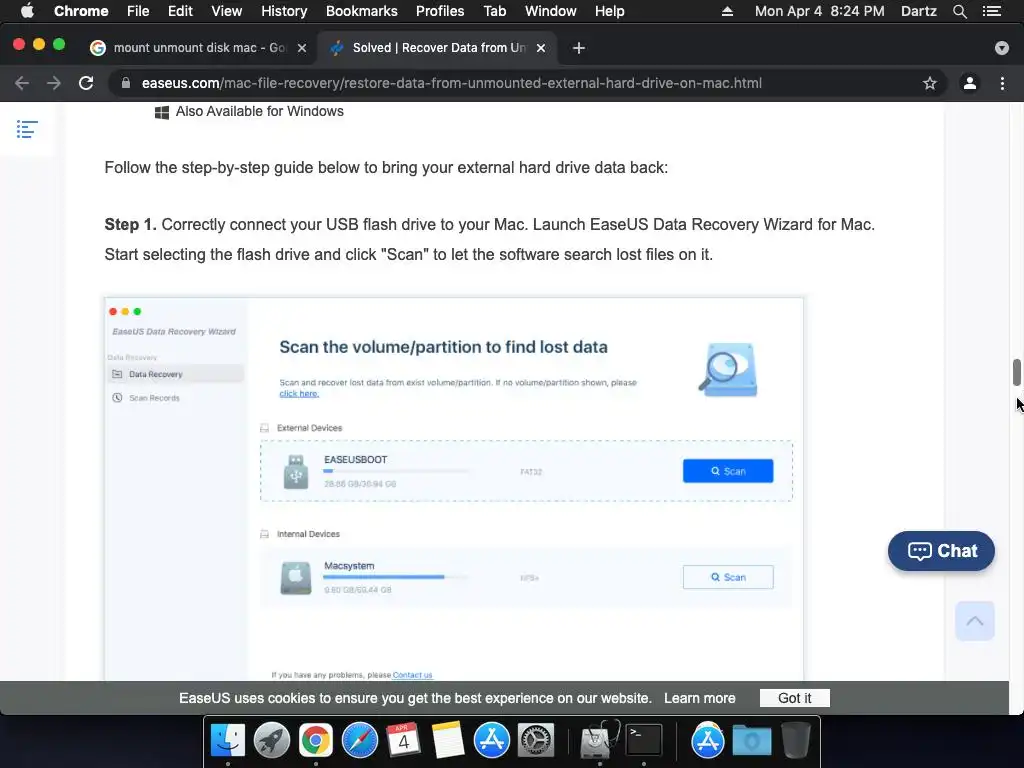Click the page vertical scrollbar thumb
1024x768 pixels.
1016,372
